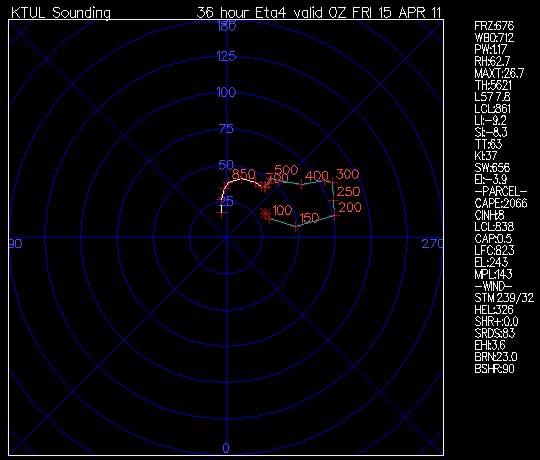Click the L57:7.8 lapse rate value
Viewport: 540px width, 460px height.
click(x=492, y=97)
